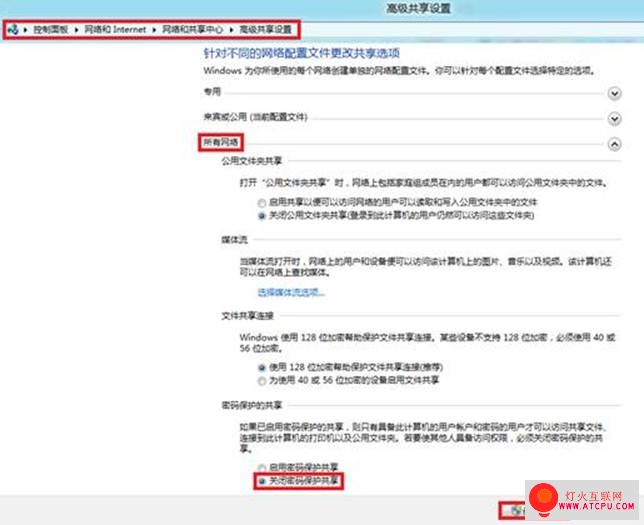Choose 128-bit encryption radio option
This screenshot has width=644, height=525.
point(262,368)
